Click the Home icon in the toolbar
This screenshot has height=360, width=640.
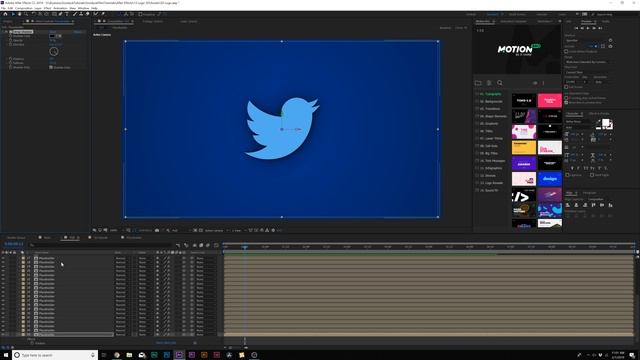[x=5, y=14]
